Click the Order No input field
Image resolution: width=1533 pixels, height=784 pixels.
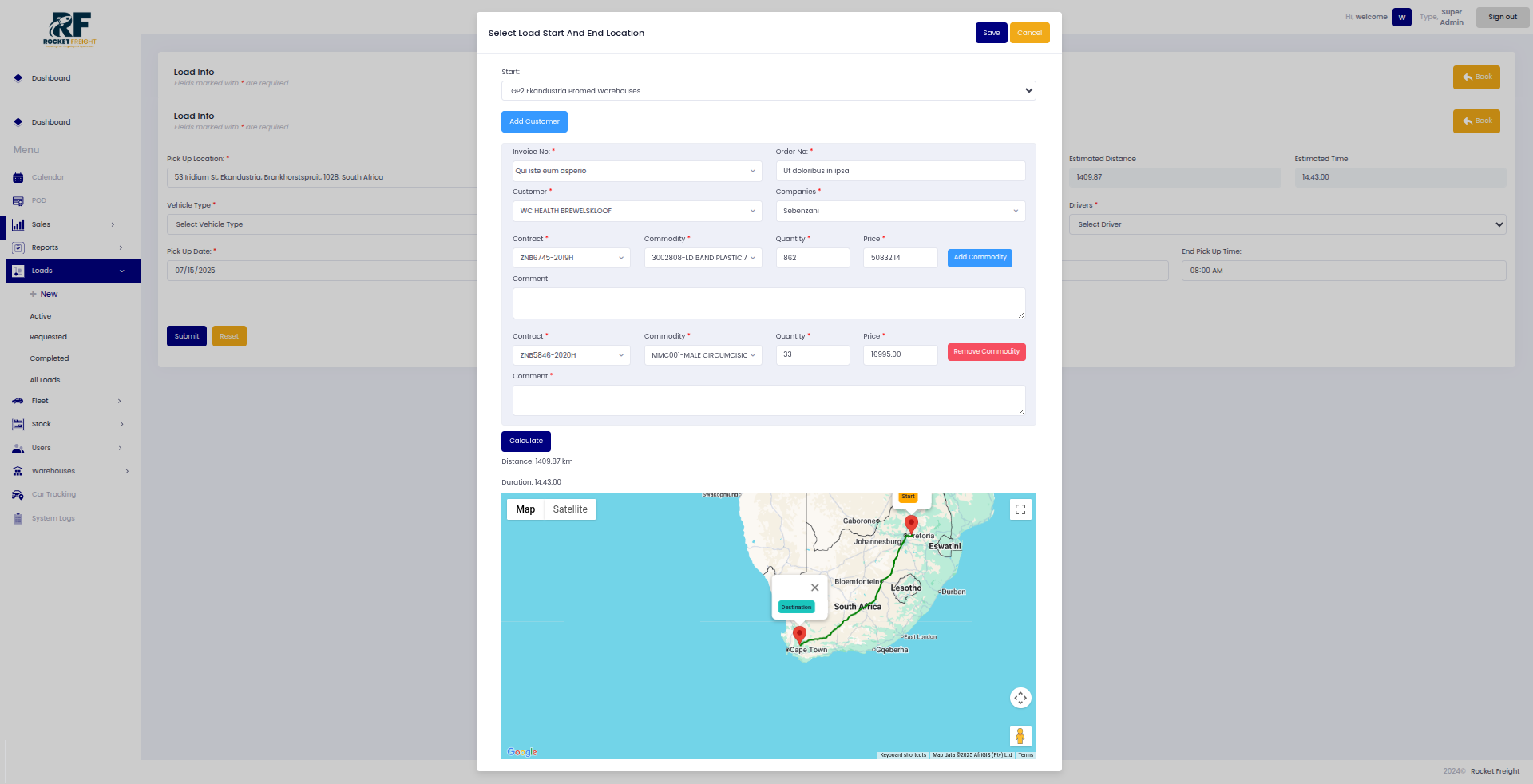900,171
